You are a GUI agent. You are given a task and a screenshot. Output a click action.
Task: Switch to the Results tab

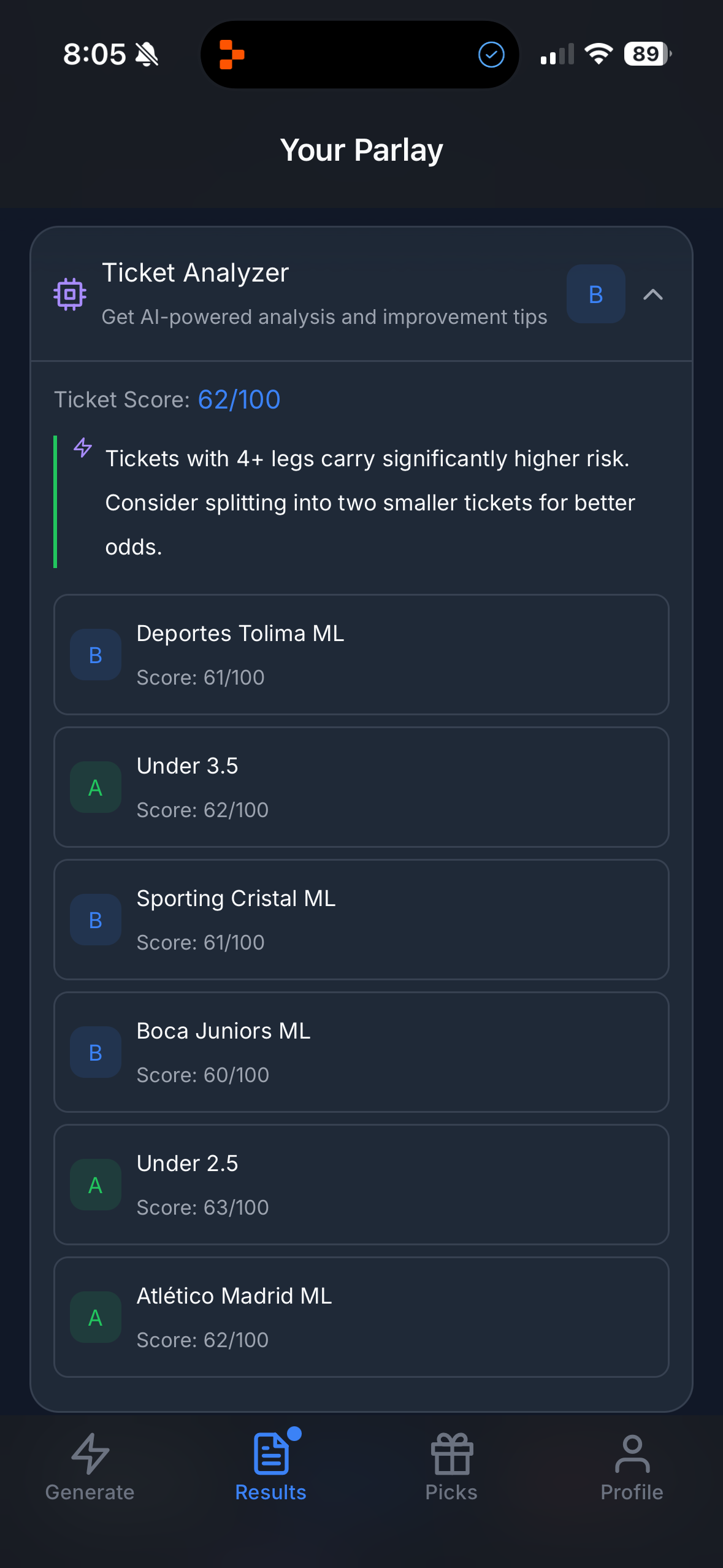(270, 1472)
